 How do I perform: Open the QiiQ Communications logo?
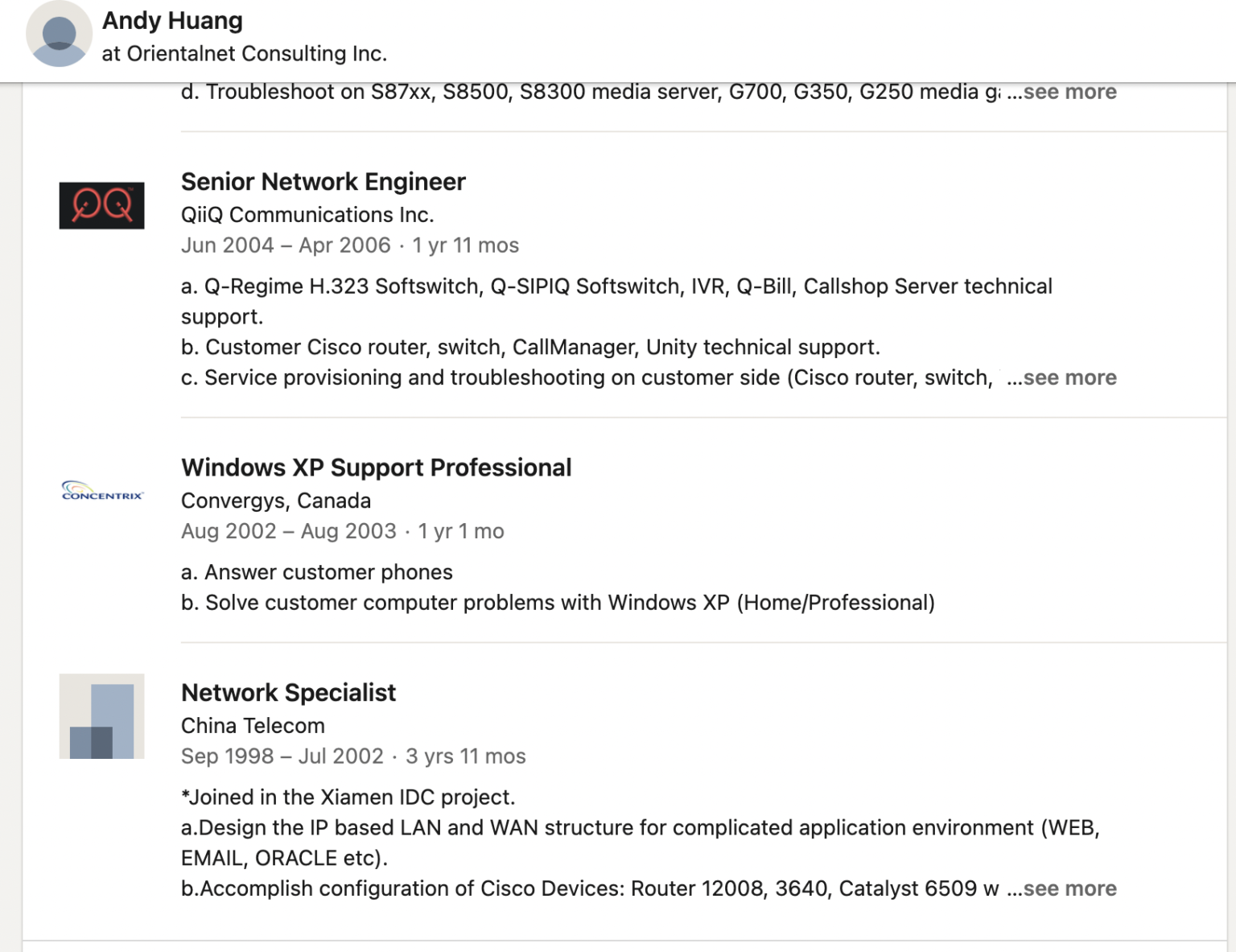click(x=101, y=205)
